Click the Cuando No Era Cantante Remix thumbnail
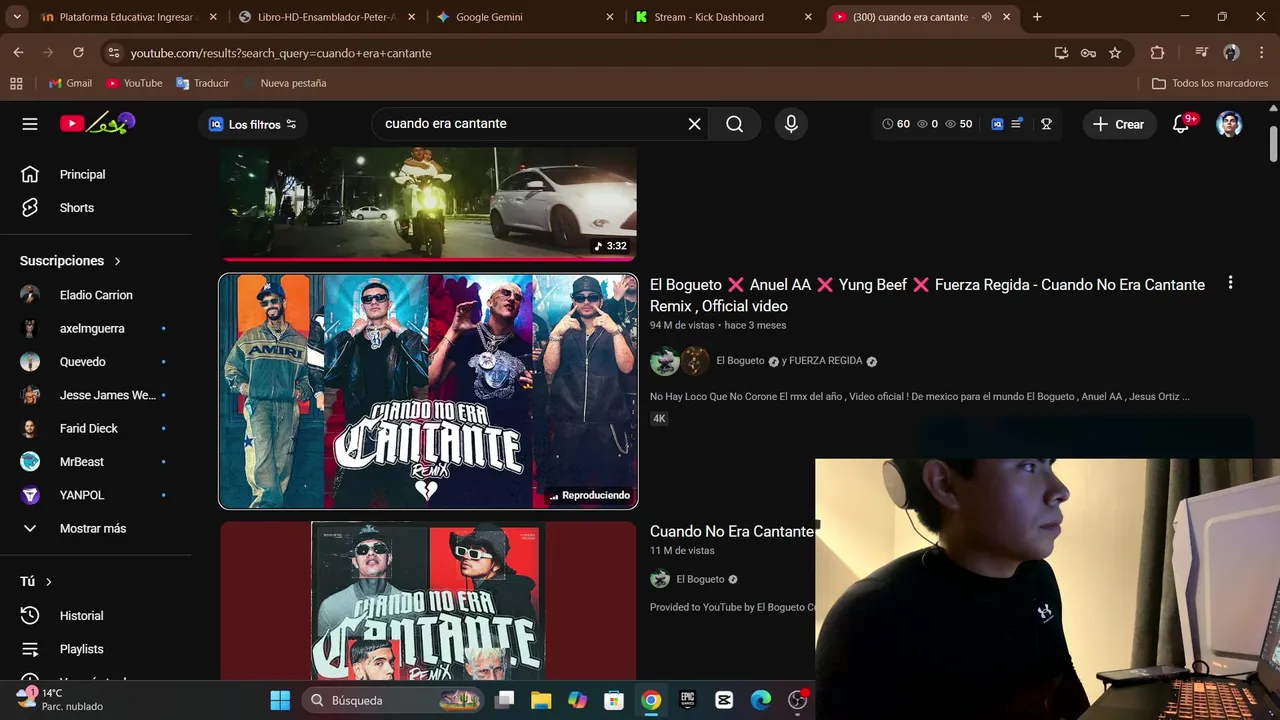The height and width of the screenshot is (720, 1280). click(x=428, y=391)
